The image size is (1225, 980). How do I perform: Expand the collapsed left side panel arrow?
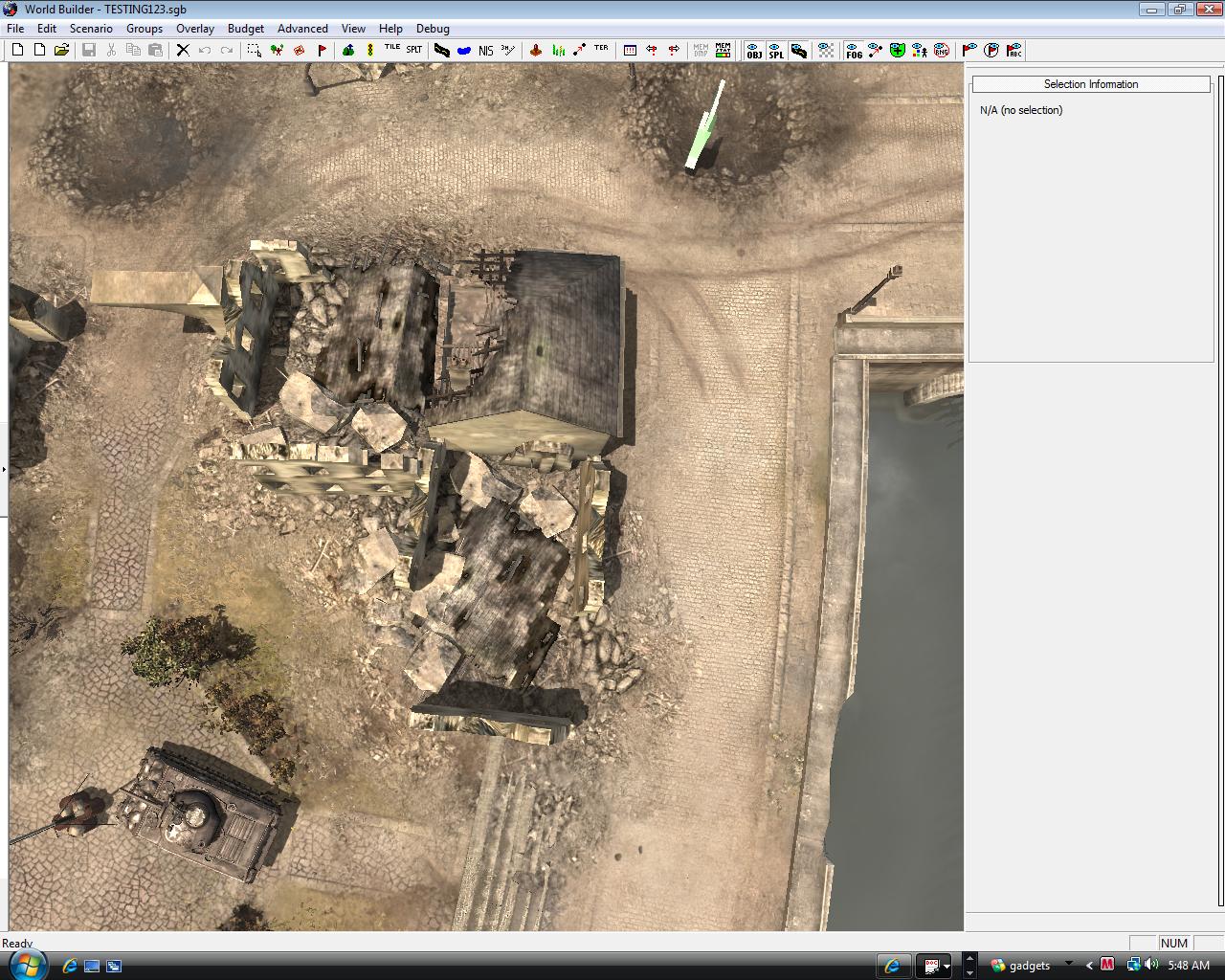point(4,469)
